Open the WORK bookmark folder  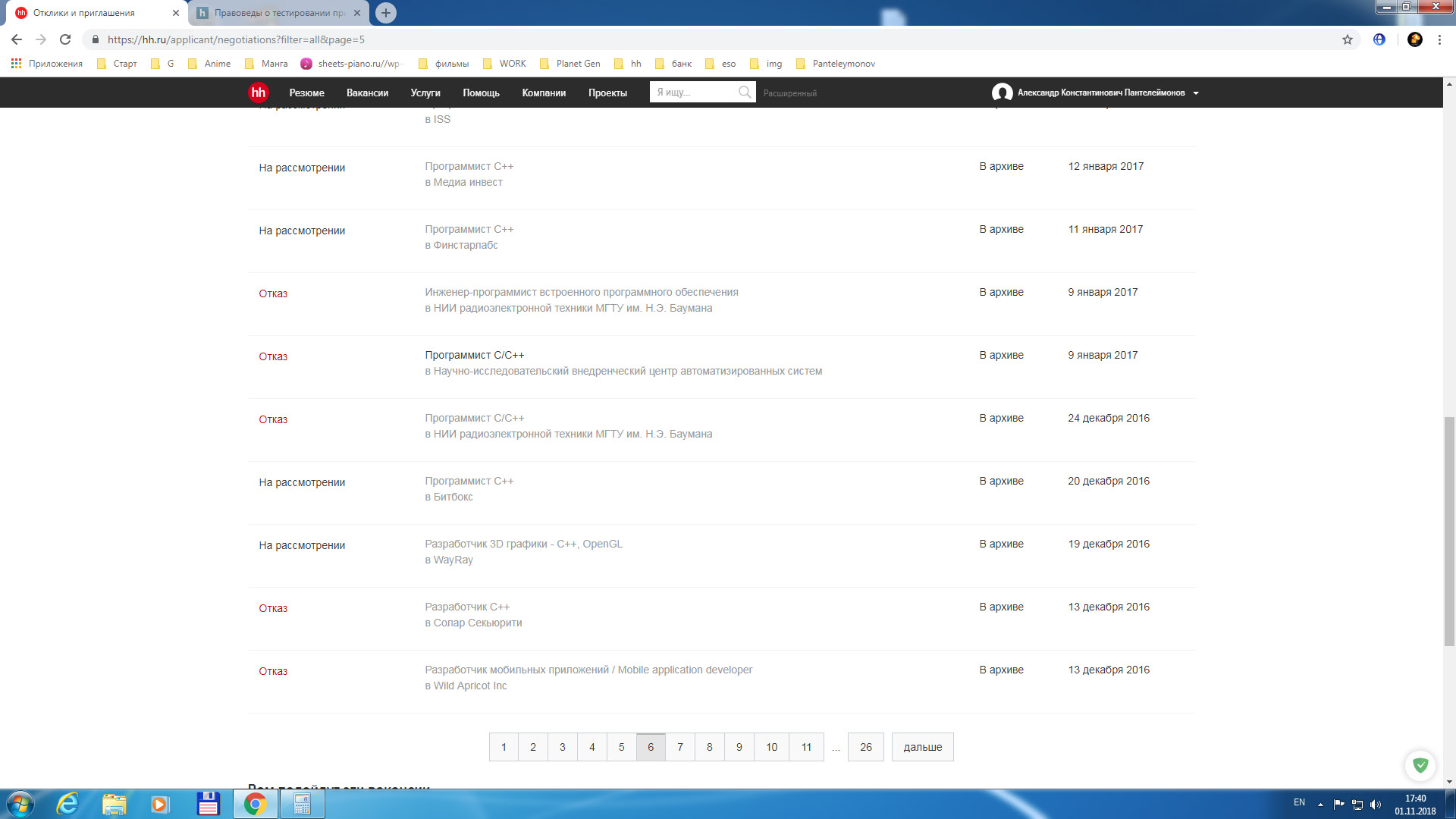pos(504,64)
